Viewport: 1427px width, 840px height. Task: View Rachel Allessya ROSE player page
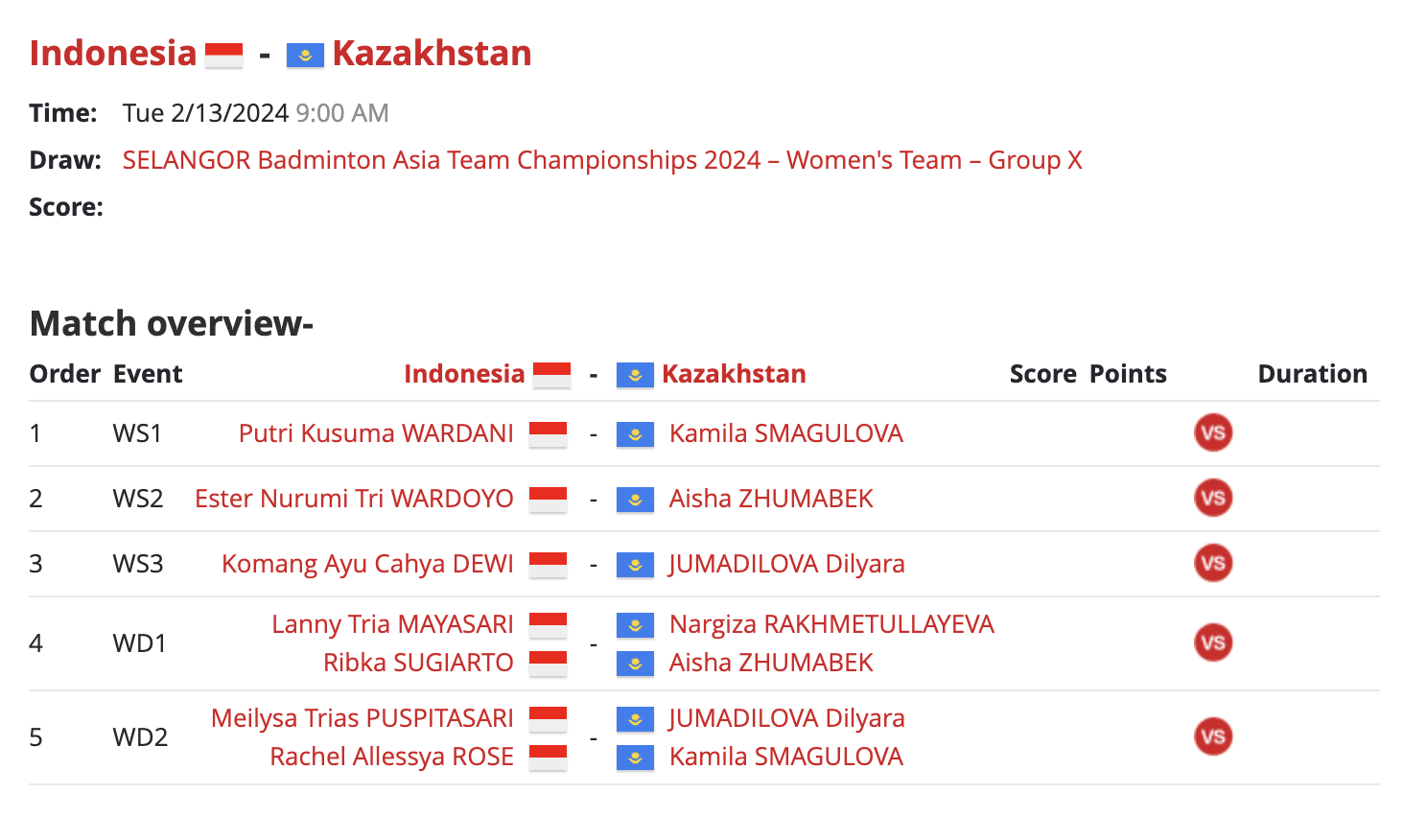391,757
